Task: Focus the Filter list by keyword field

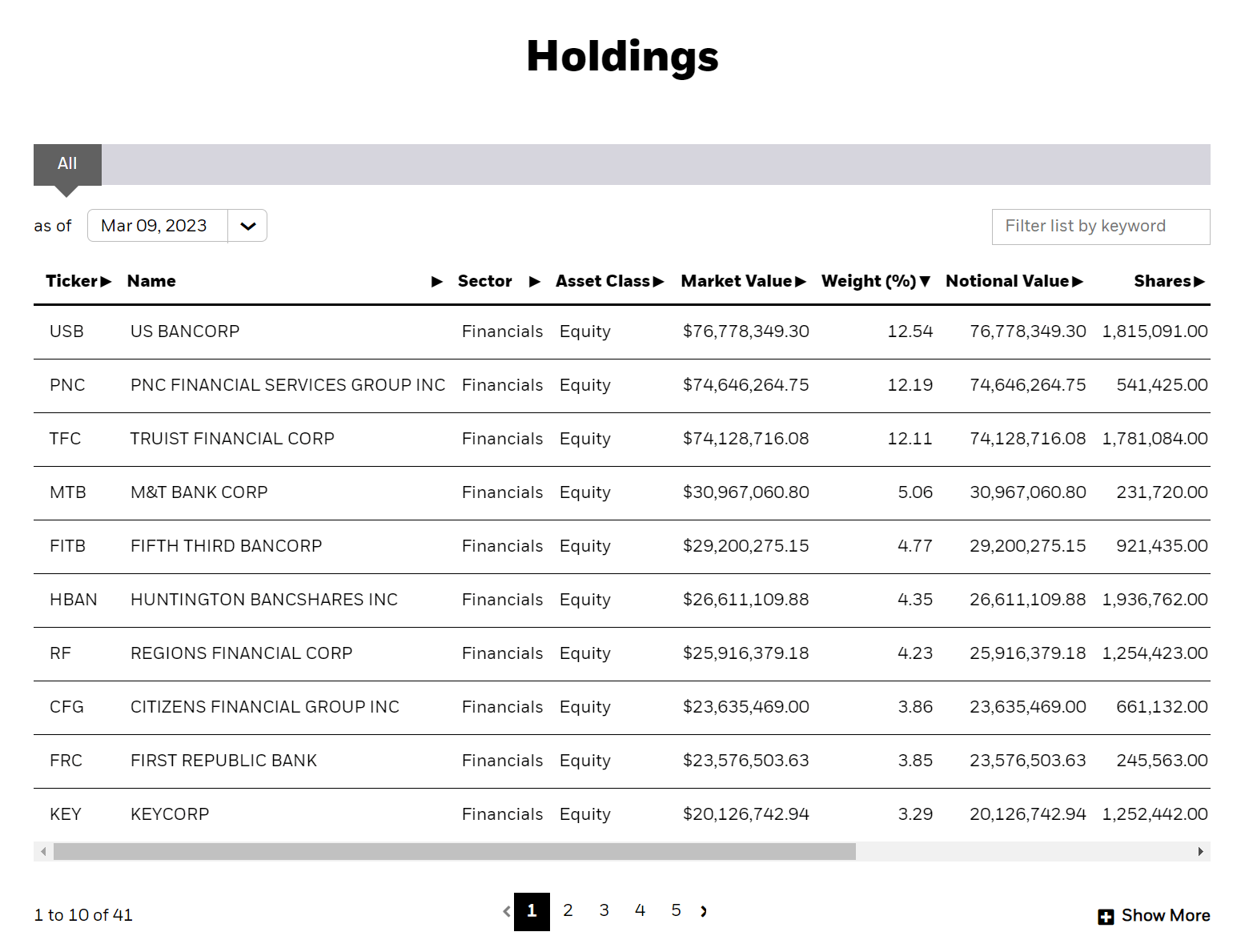Action: pos(1101,227)
